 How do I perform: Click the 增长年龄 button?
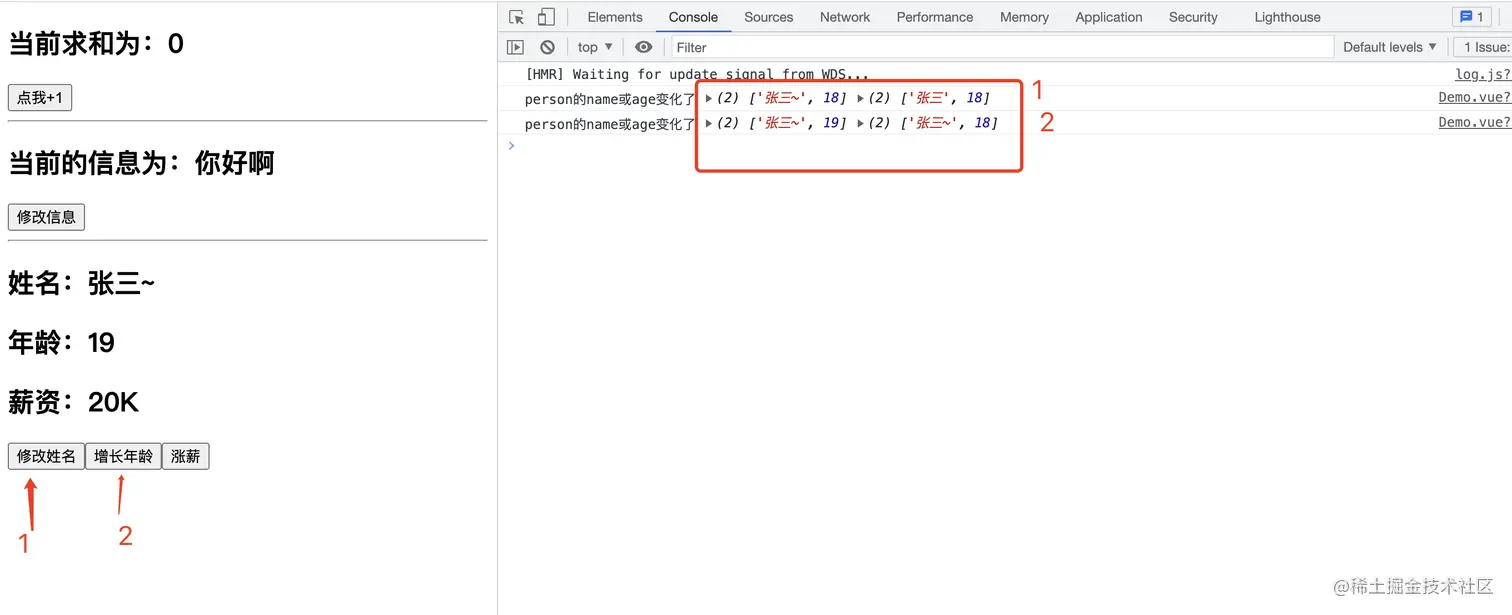pyautogui.click(x=123, y=457)
